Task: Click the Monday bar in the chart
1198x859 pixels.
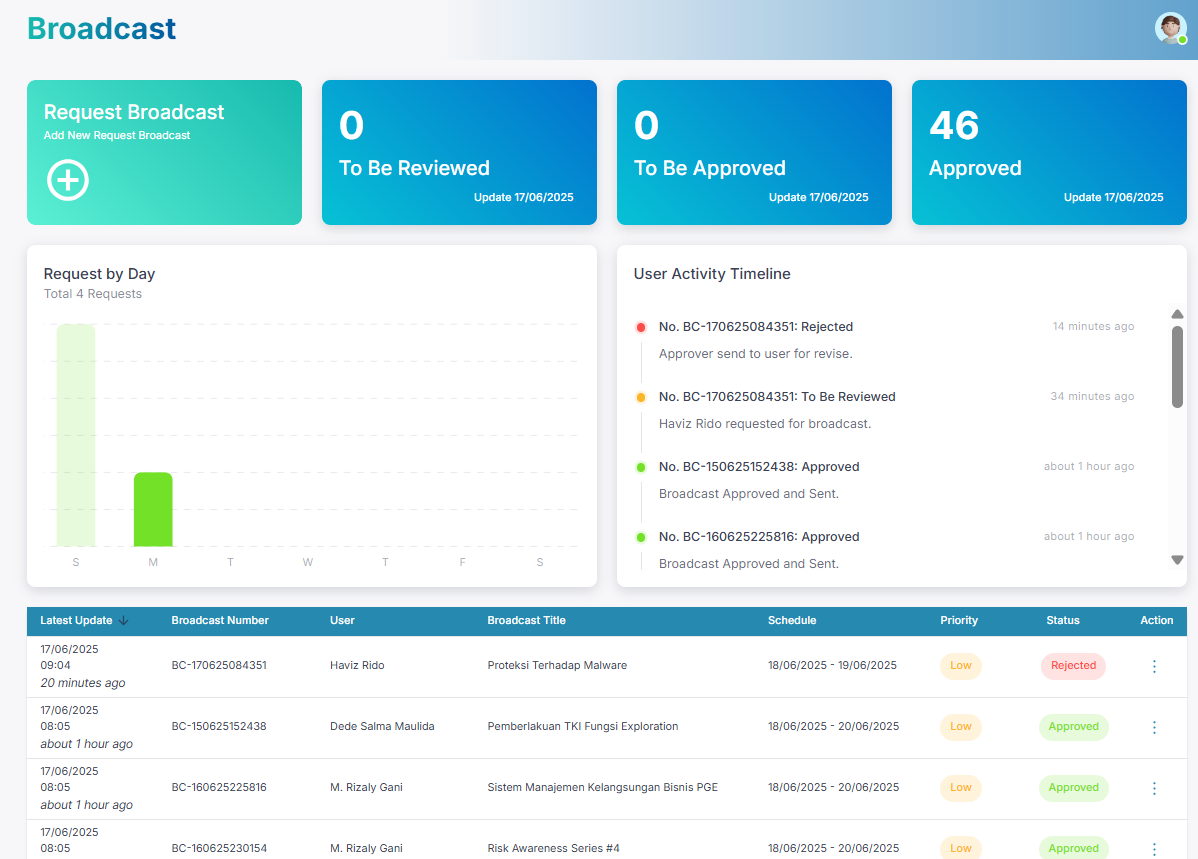Action: pos(153,510)
